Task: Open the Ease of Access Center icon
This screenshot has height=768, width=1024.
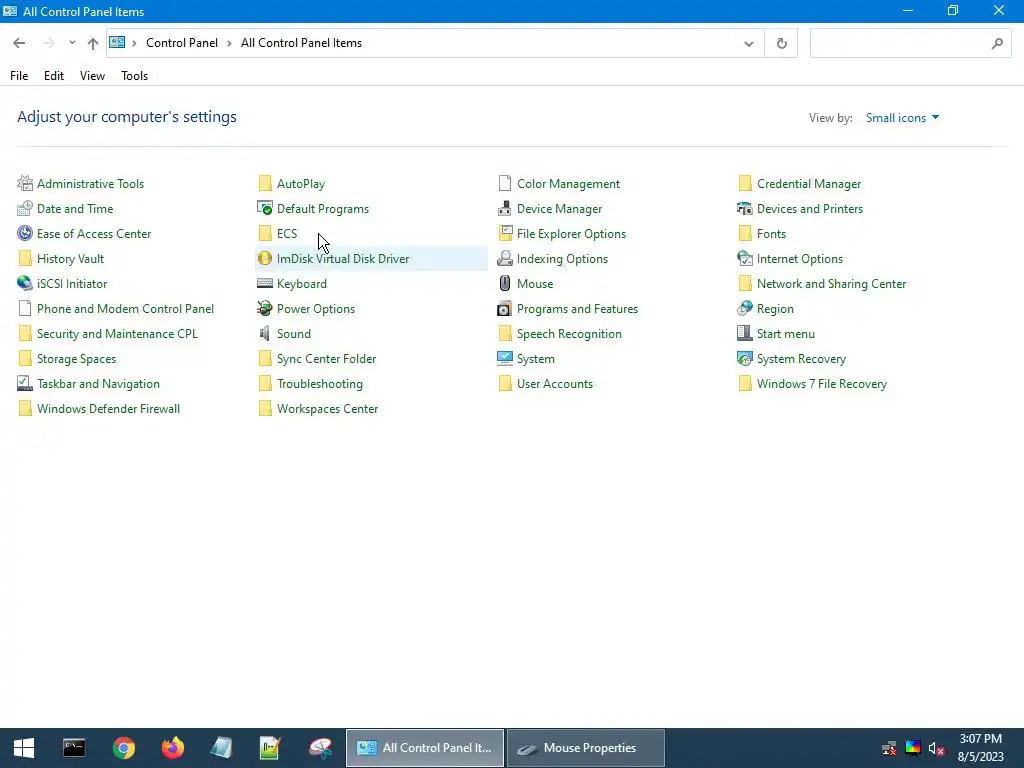Action: click(x=25, y=233)
